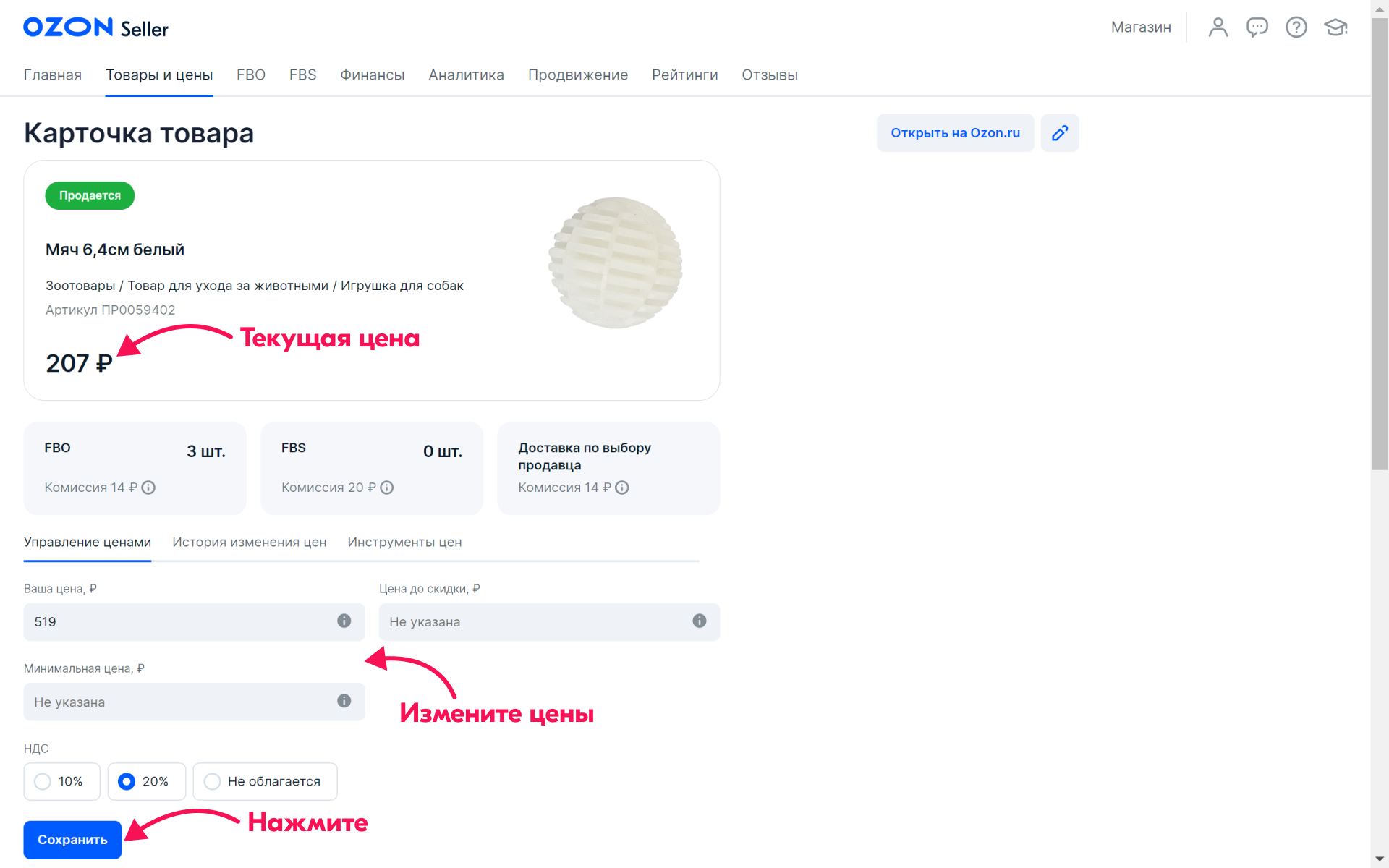This screenshot has height=868, width=1389.
Task: Select the Не облагается НДС option
Action: 265,781
